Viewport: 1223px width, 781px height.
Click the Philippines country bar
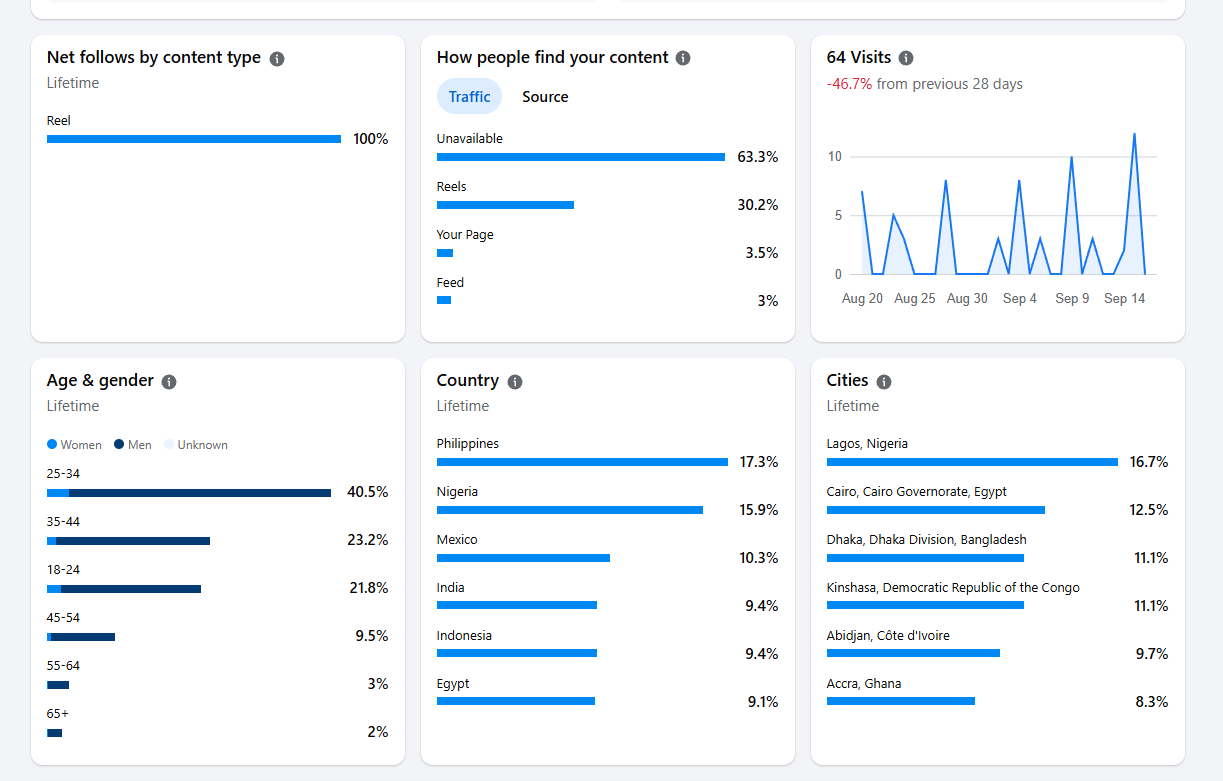[582, 462]
